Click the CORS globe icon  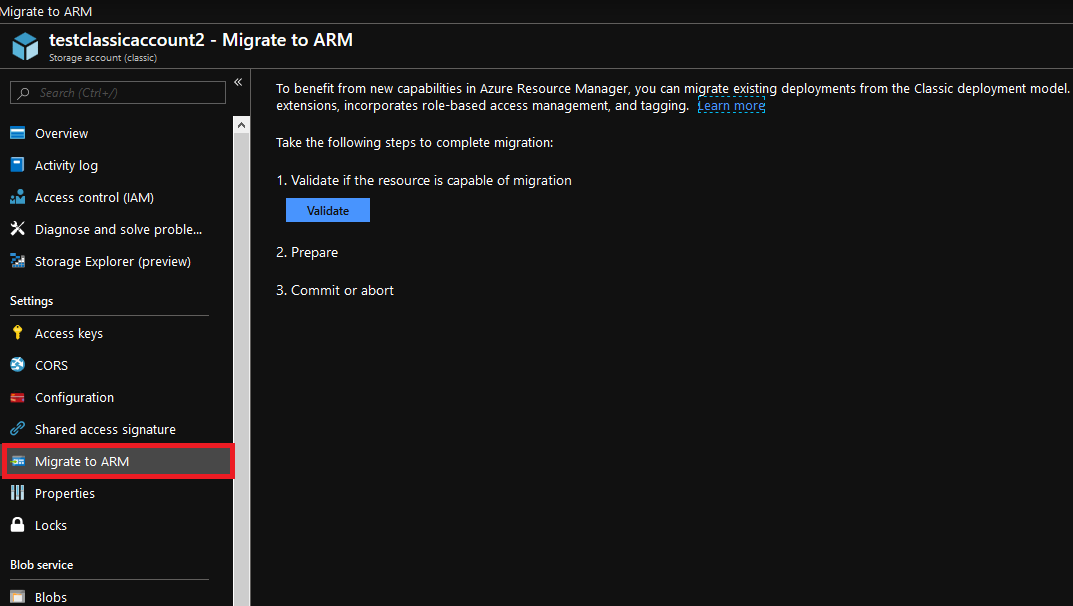[18, 365]
